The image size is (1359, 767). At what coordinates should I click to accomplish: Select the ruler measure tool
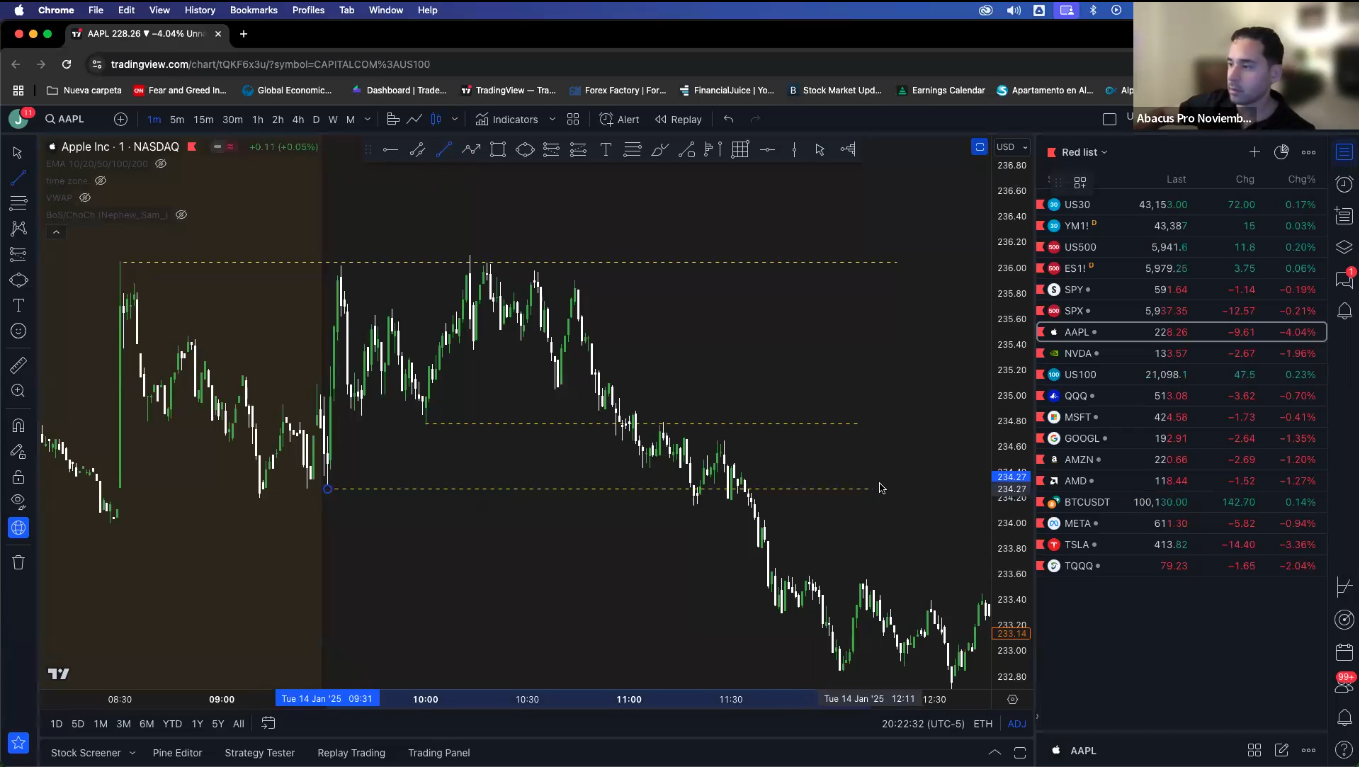(x=17, y=366)
